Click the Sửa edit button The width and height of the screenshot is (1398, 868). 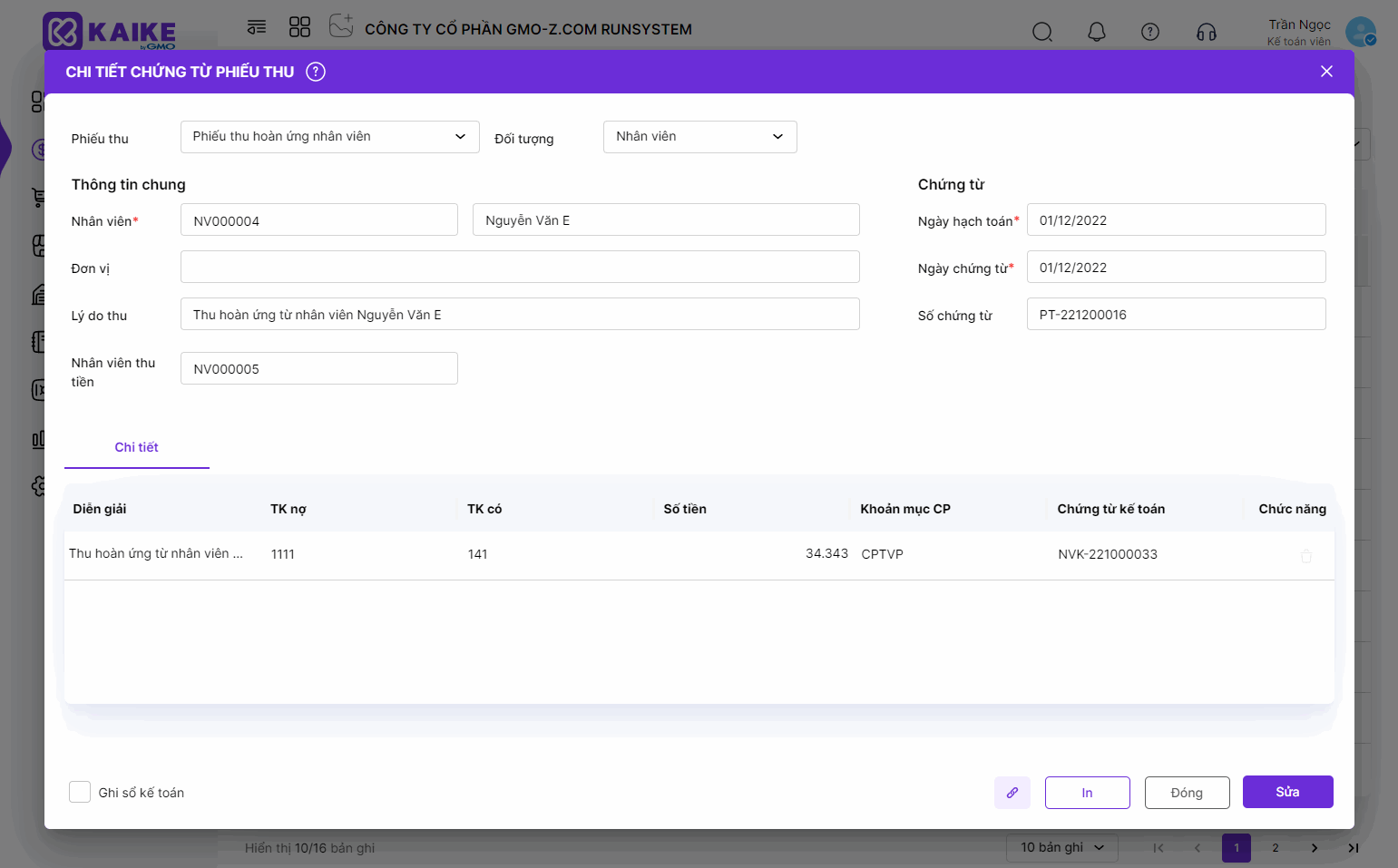point(1288,792)
